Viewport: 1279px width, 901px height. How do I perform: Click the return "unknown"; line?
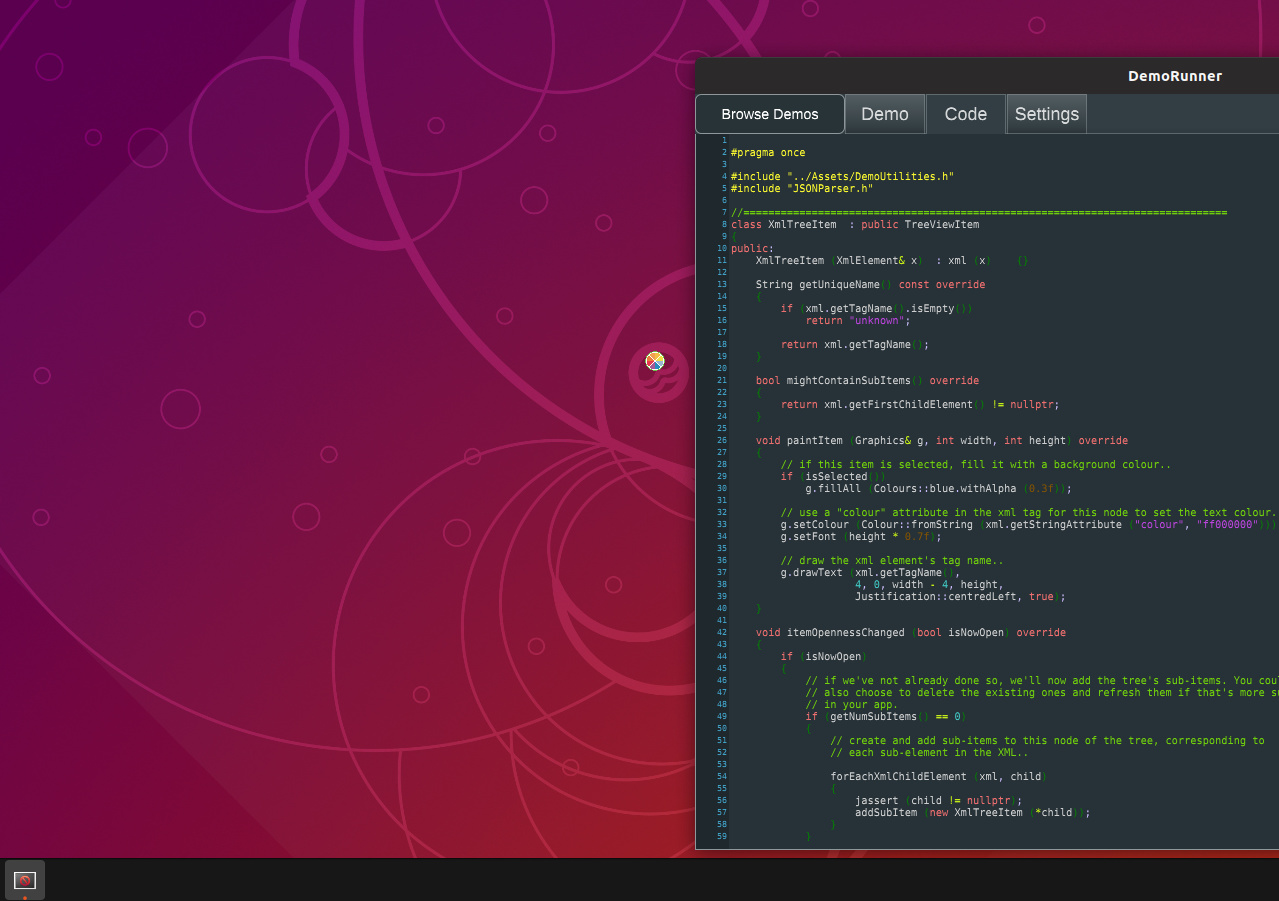click(x=858, y=320)
